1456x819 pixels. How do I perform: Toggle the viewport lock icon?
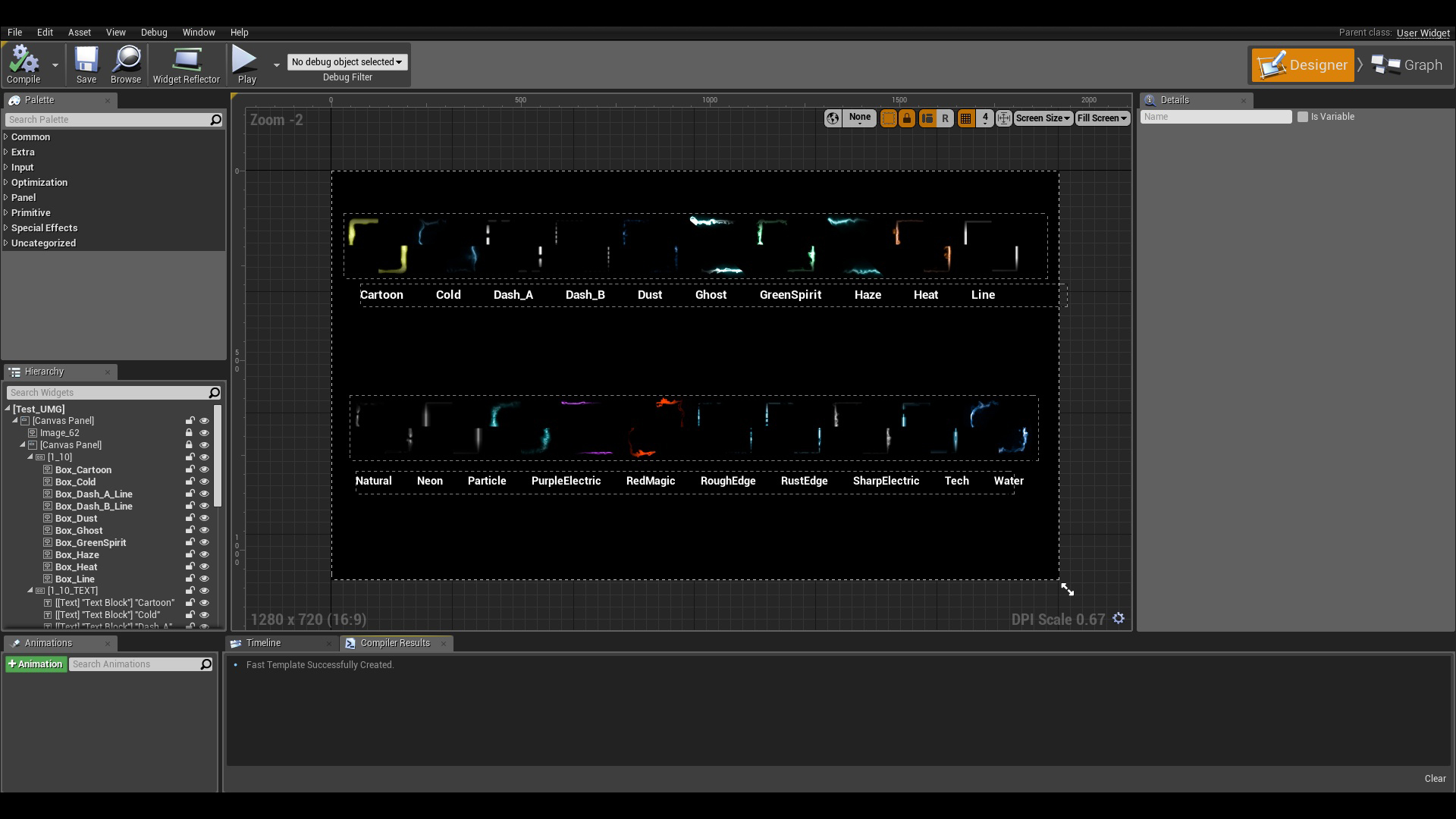point(907,118)
